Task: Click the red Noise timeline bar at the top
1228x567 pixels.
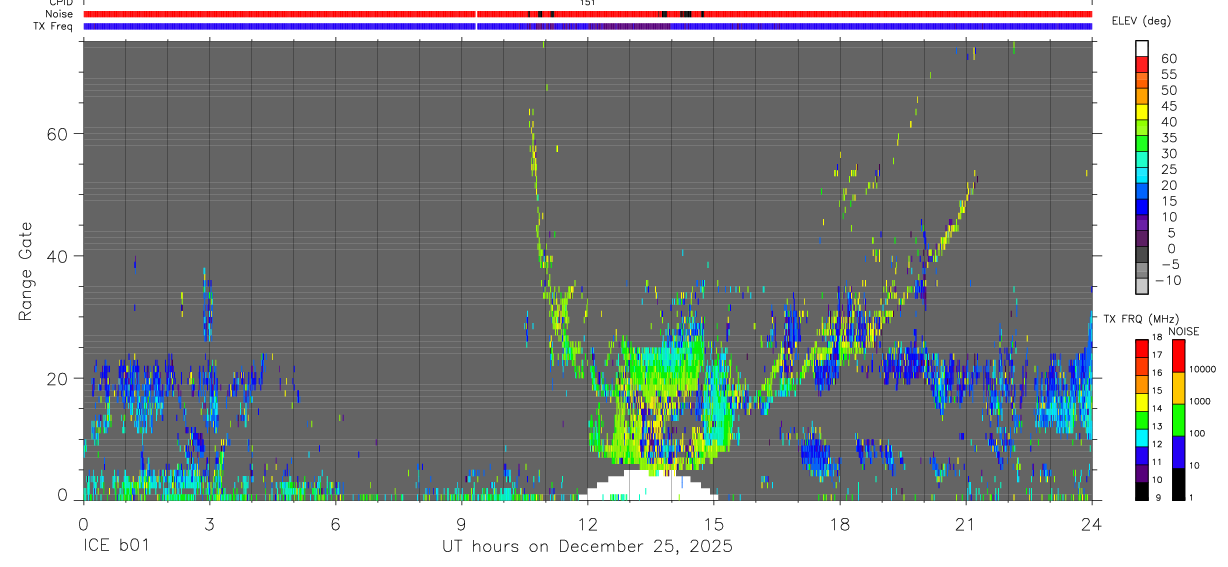Action: point(587,14)
